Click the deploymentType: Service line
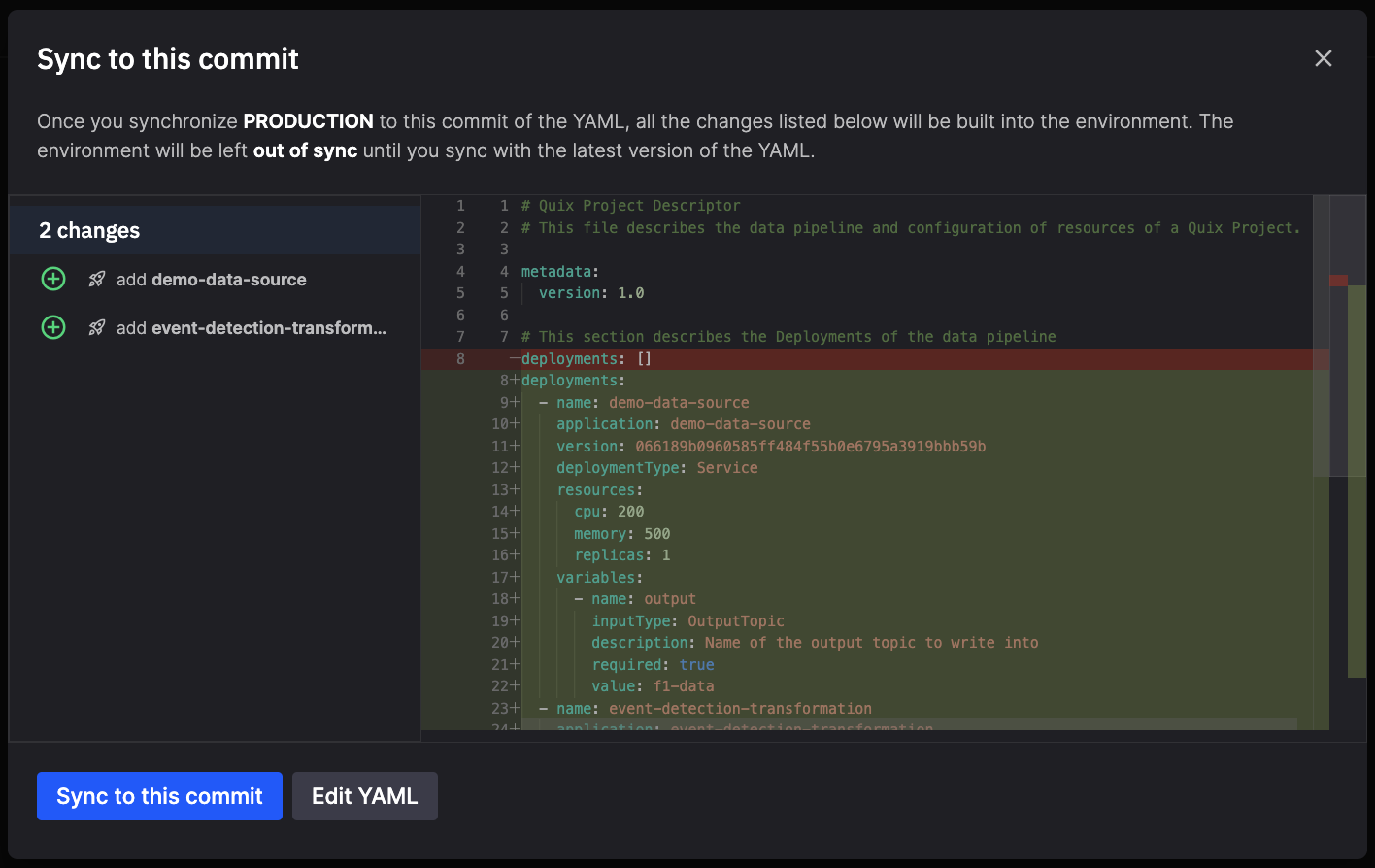The height and width of the screenshot is (868, 1375). tap(656, 468)
